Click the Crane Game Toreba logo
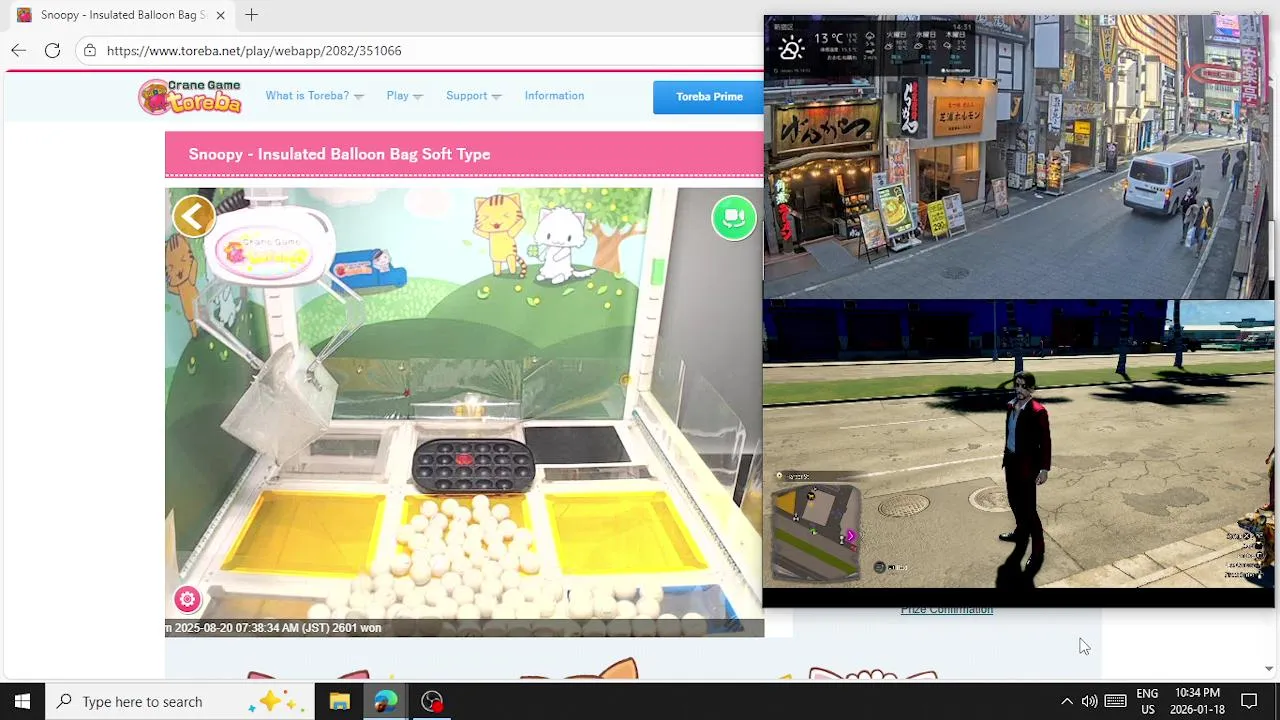This screenshot has height=720, width=1280. click(x=190, y=96)
